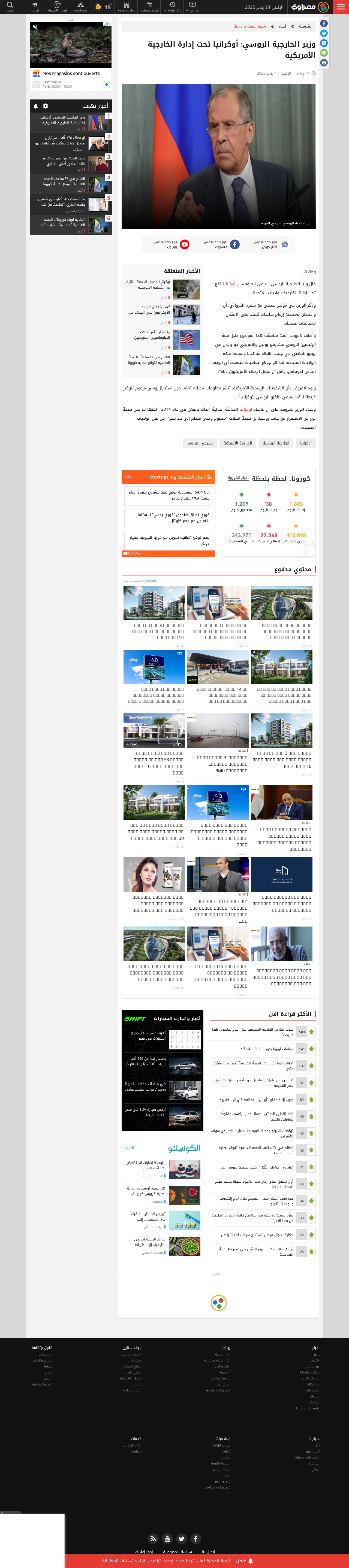
Task: Click the SHIFT logo in cars news box
Action: point(135,1018)
